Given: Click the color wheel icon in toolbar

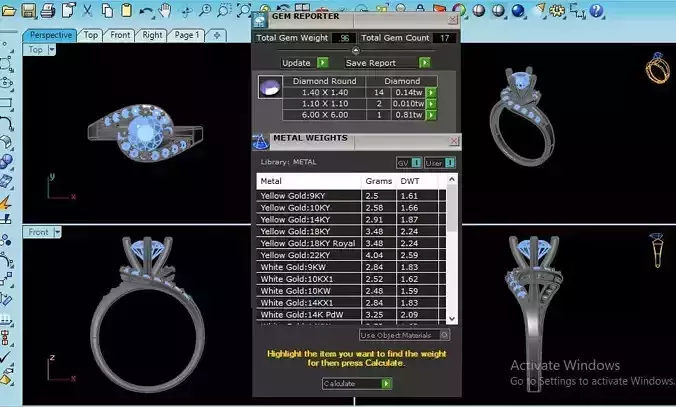Looking at the screenshot, I should [x=460, y=10].
